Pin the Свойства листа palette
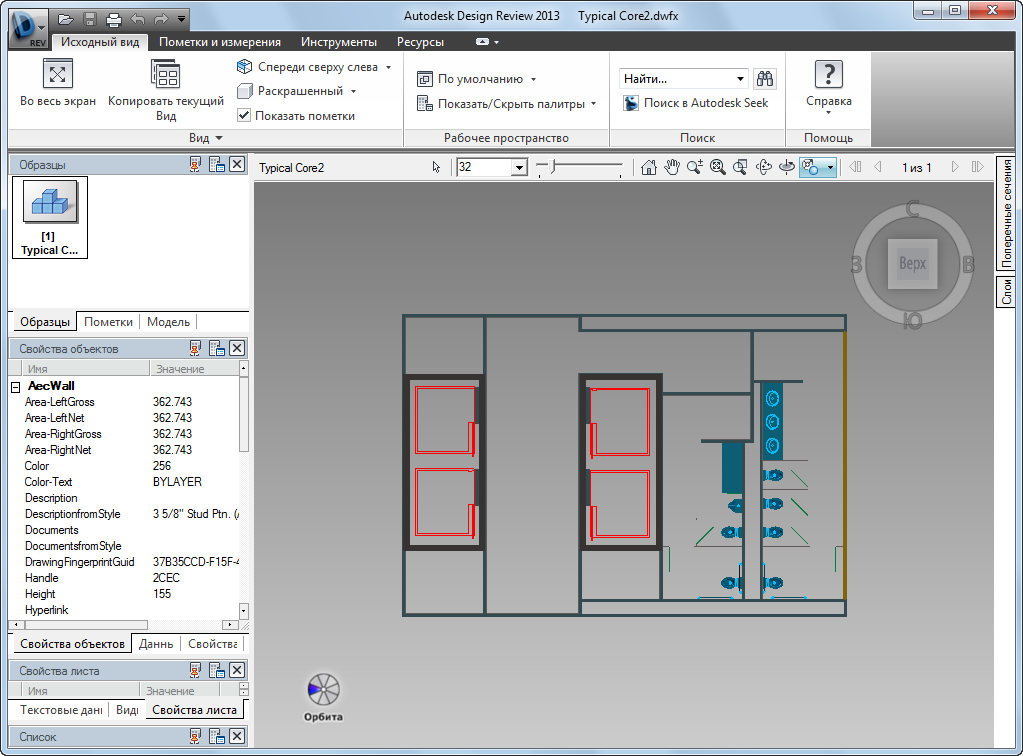The image size is (1023, 756). point(195,671)
